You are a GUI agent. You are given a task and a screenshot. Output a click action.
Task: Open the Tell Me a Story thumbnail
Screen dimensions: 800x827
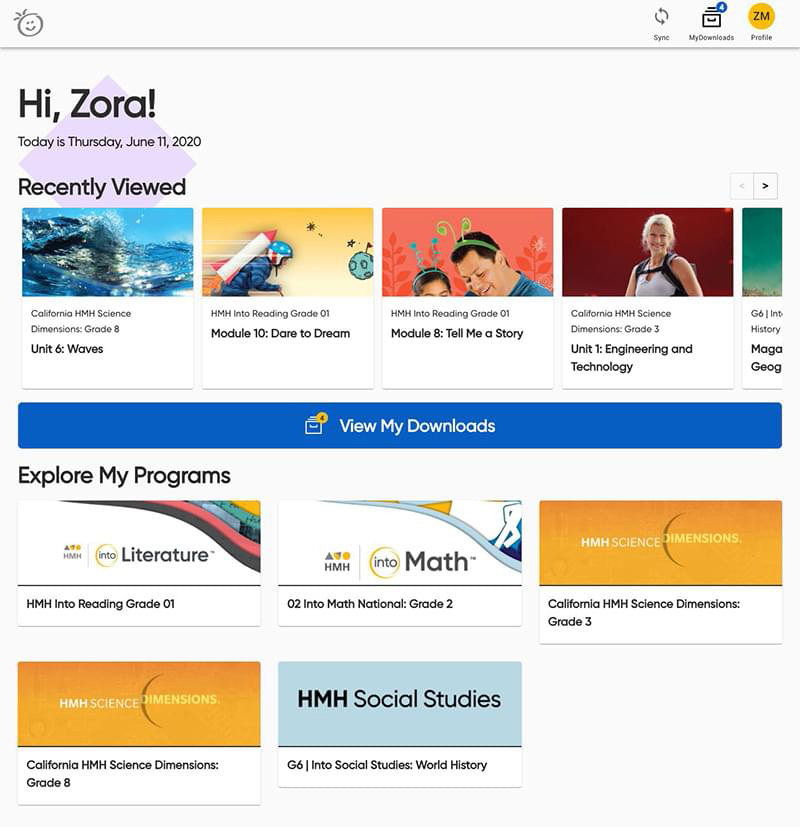tap(468, 252)
